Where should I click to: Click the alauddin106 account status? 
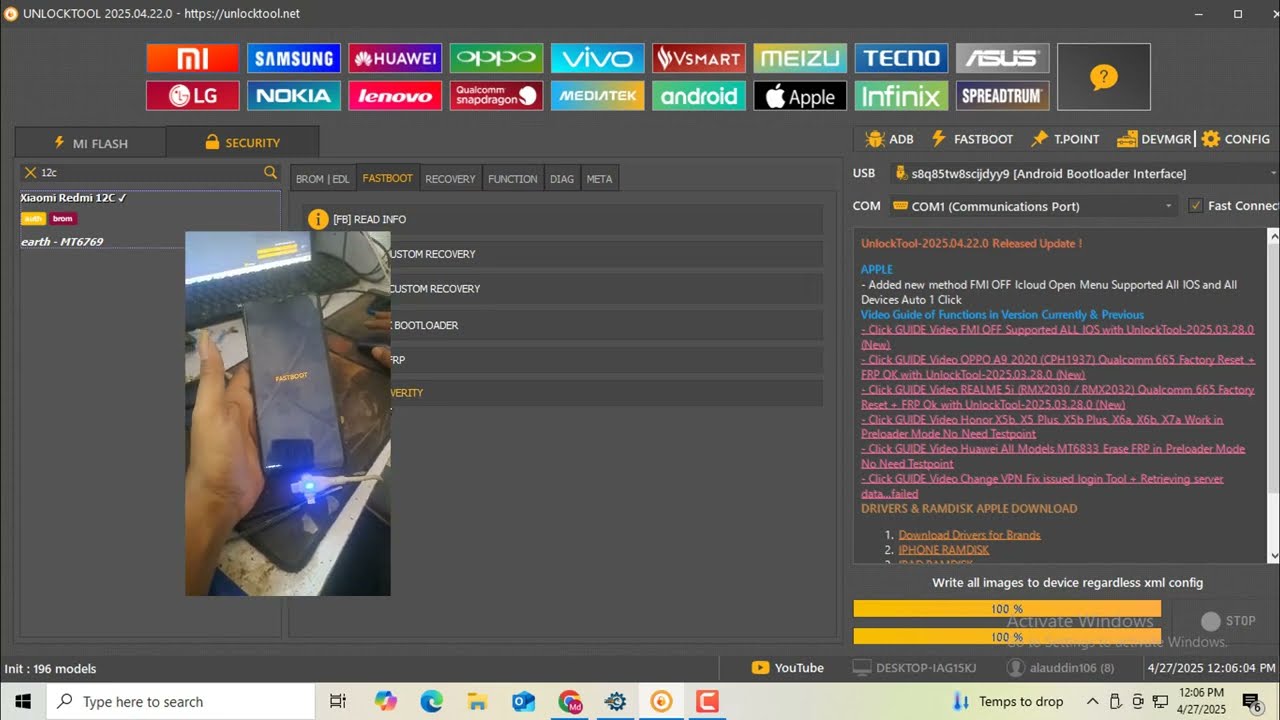click(x=1060, y=668)
